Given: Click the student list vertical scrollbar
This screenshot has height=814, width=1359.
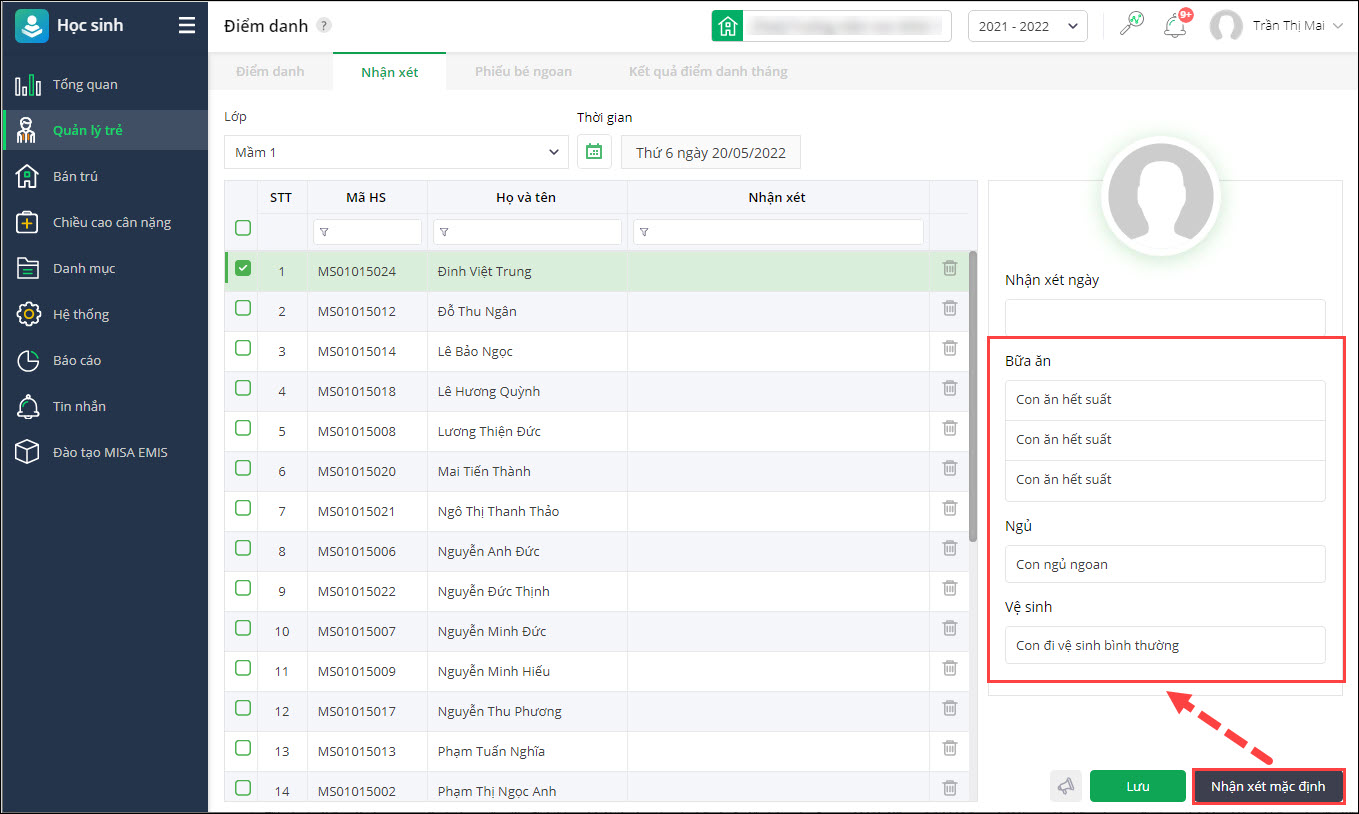Looking at the screenshot, I should click(972, 400).
